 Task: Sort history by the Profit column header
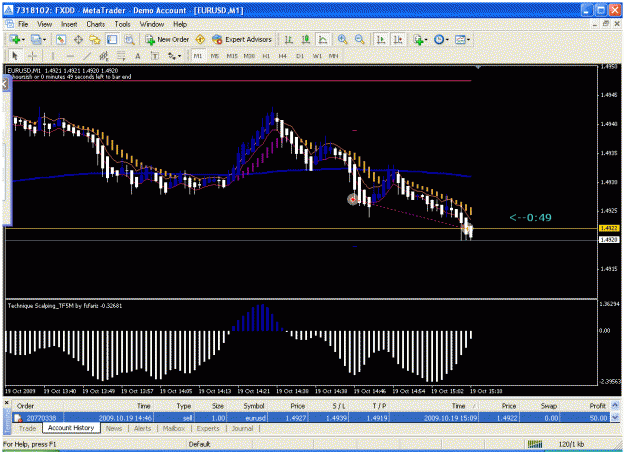597,406
